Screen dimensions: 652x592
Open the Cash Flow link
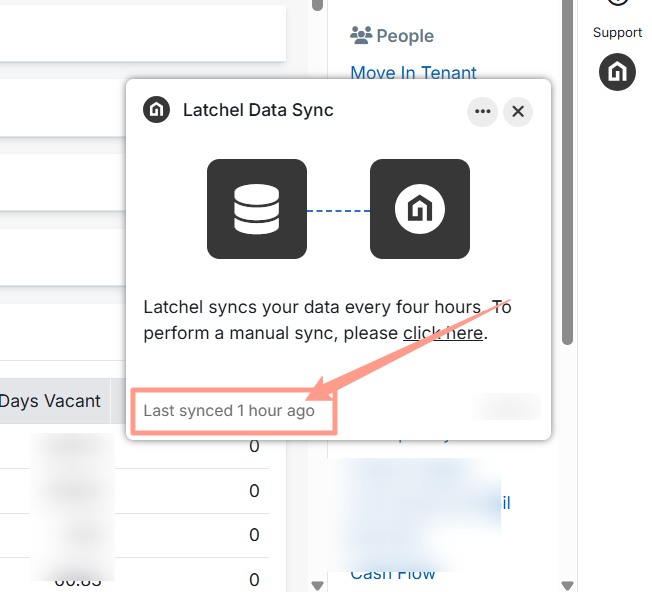coord(393,574)
